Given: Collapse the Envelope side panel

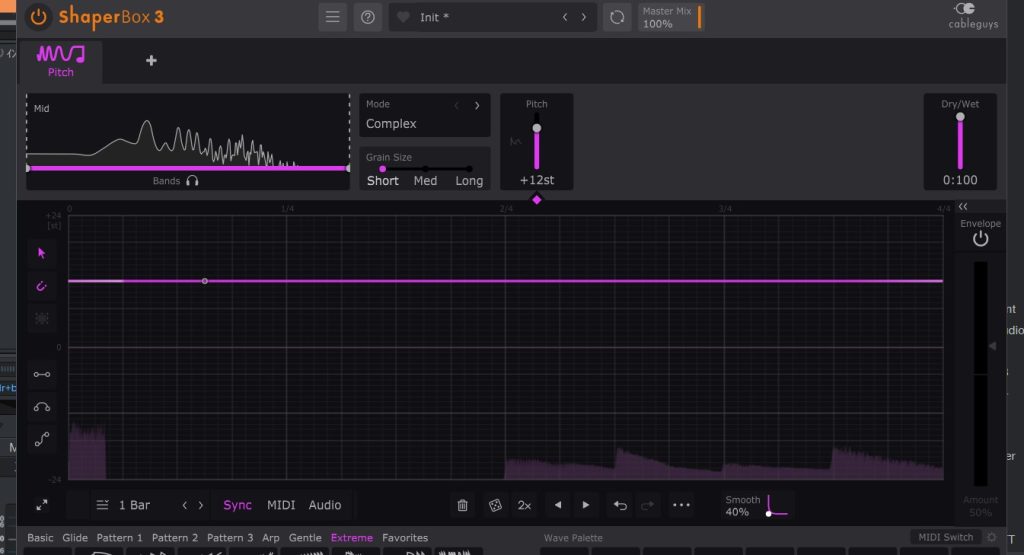Looking at the screenshot, I should click(x=963, y=207).
